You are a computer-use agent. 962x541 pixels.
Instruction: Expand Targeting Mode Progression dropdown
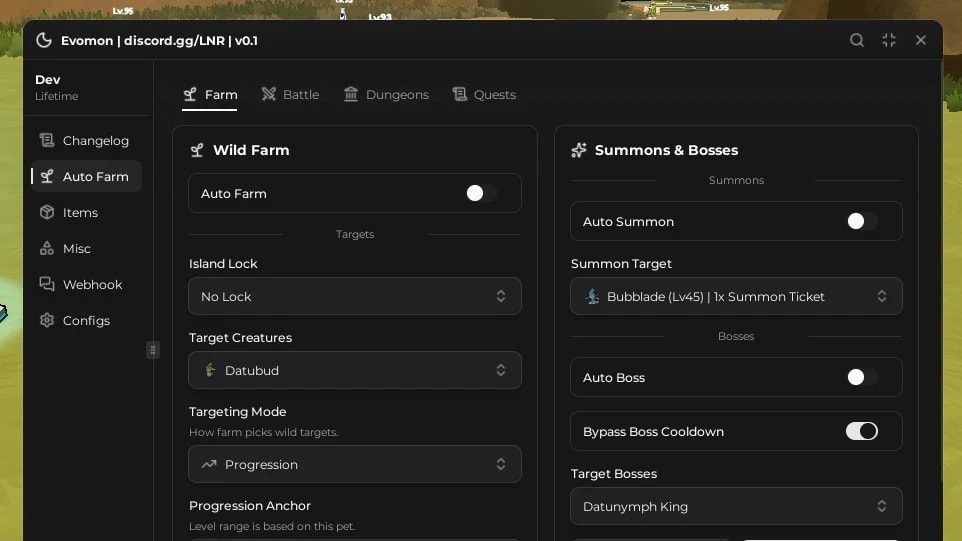pyautogui.click(x=355, y=464)
